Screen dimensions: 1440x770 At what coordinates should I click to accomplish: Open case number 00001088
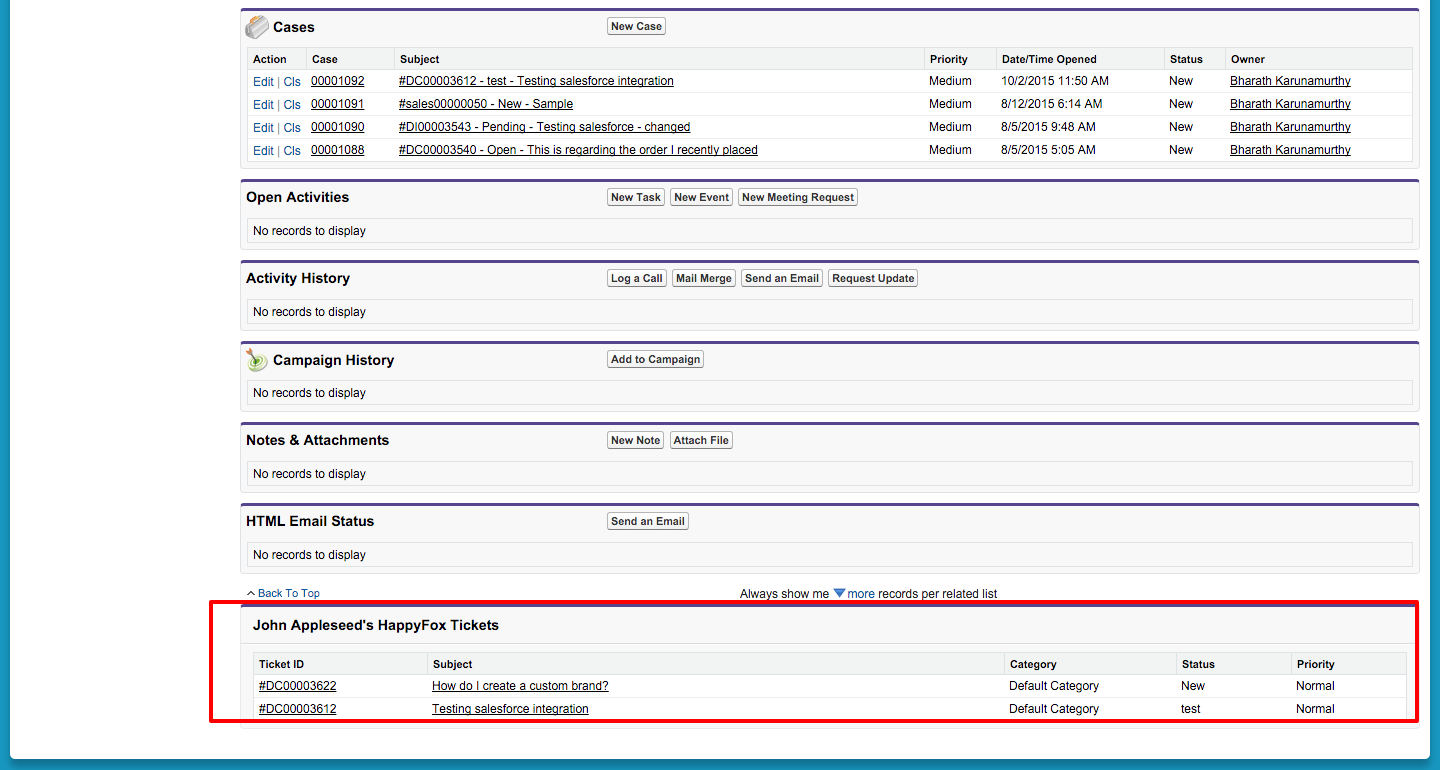click(x=338, y=150)
